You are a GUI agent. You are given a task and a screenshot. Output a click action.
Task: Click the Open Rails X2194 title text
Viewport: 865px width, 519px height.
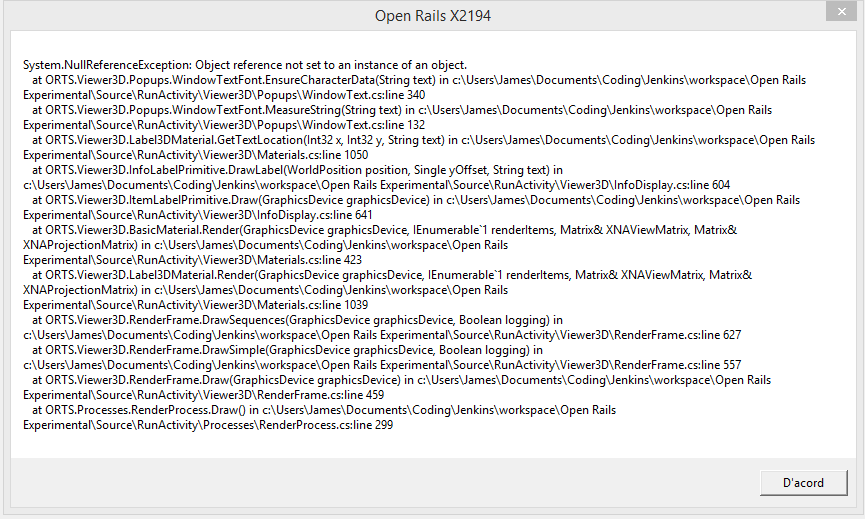click(432, 16)
